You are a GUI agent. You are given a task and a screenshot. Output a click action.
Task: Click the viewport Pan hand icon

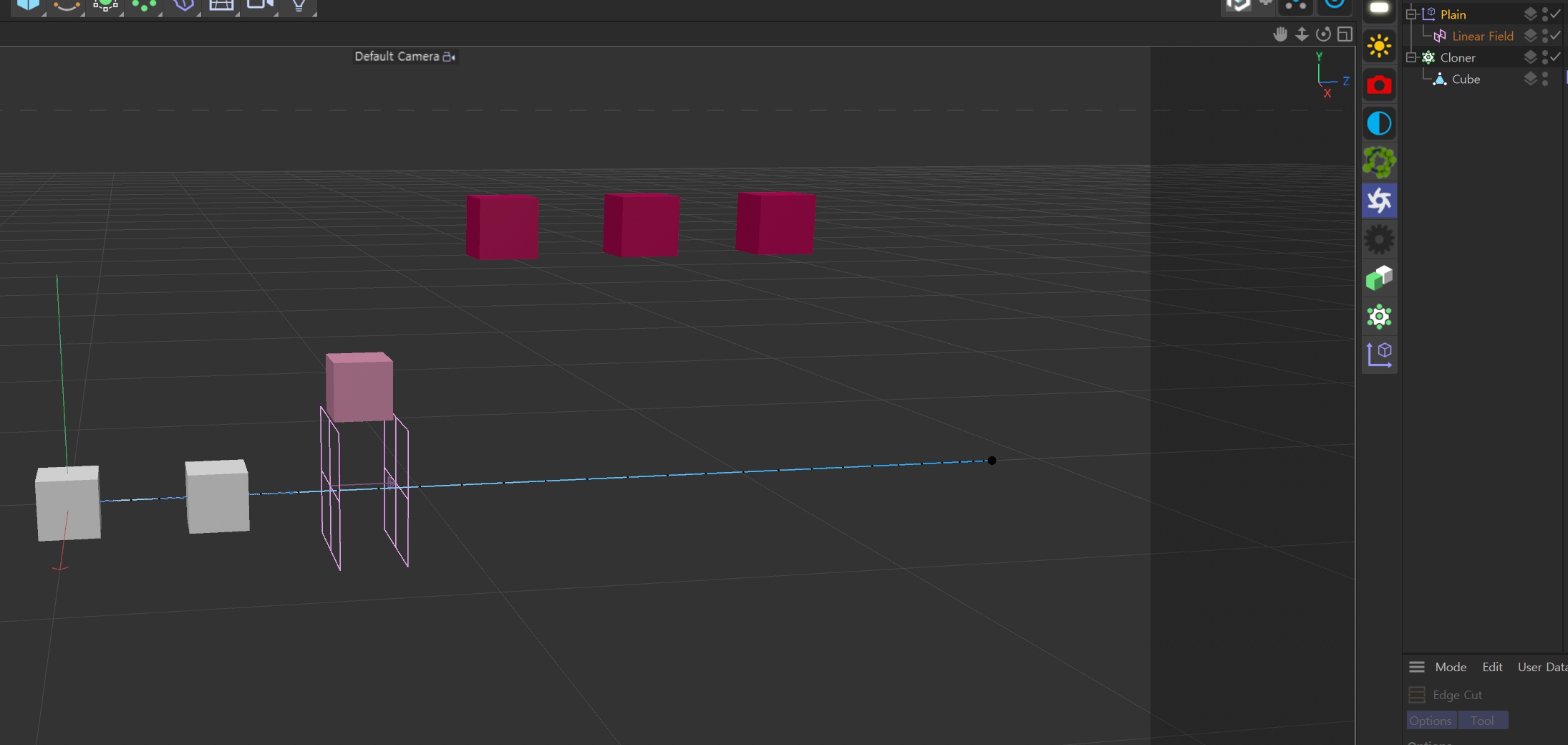pyautogui.click(x=1280, y=34)
